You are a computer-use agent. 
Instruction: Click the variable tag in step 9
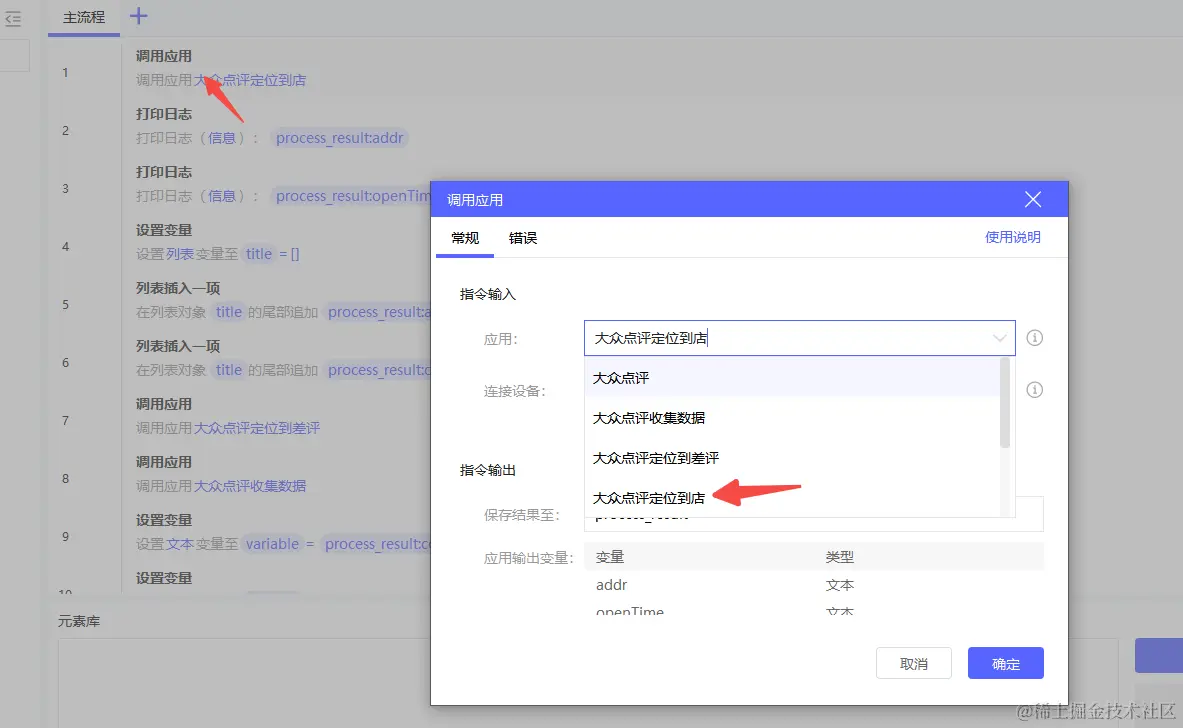click(x=272, y=544)
